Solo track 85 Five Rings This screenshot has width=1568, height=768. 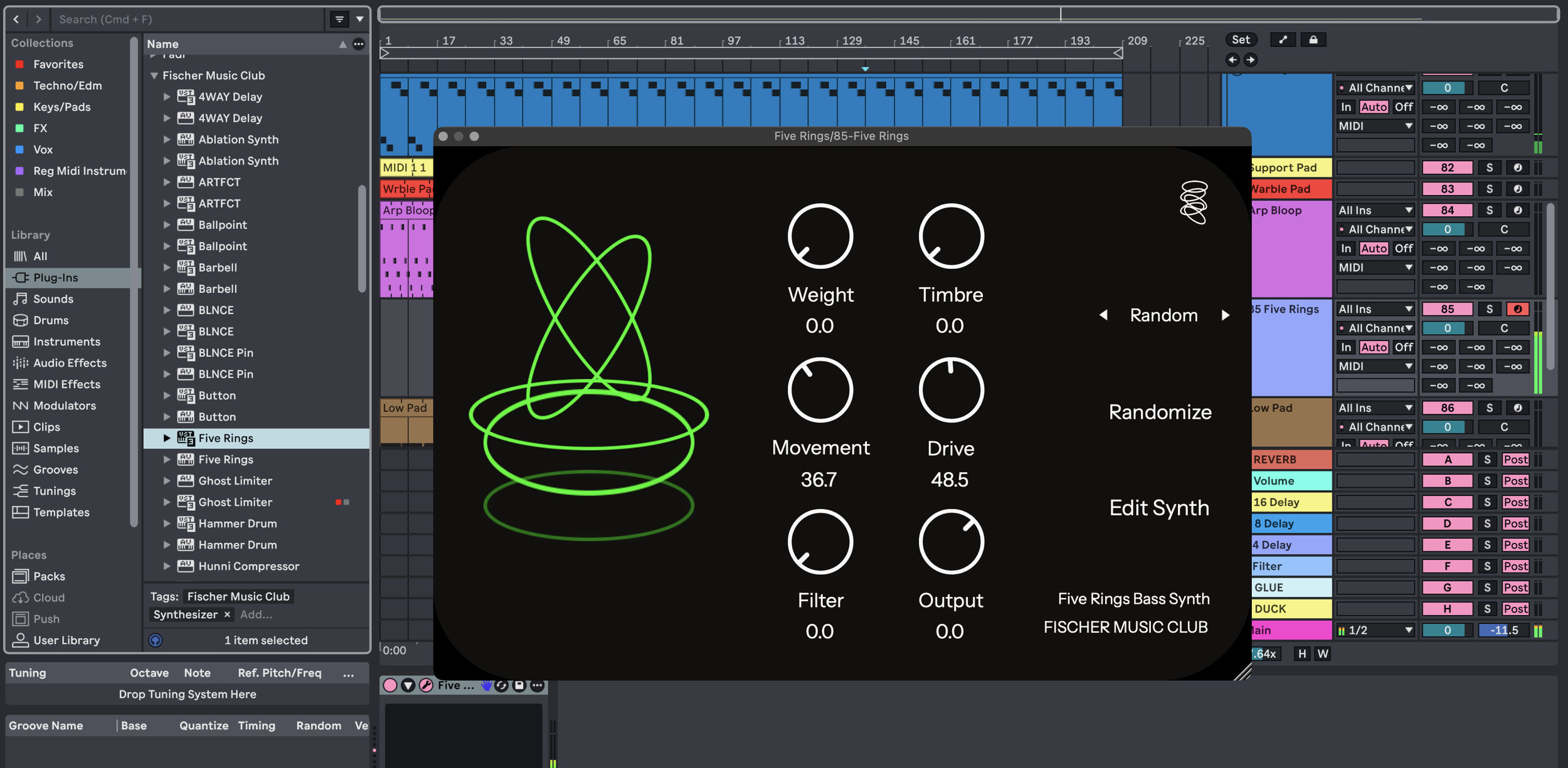1490,309
